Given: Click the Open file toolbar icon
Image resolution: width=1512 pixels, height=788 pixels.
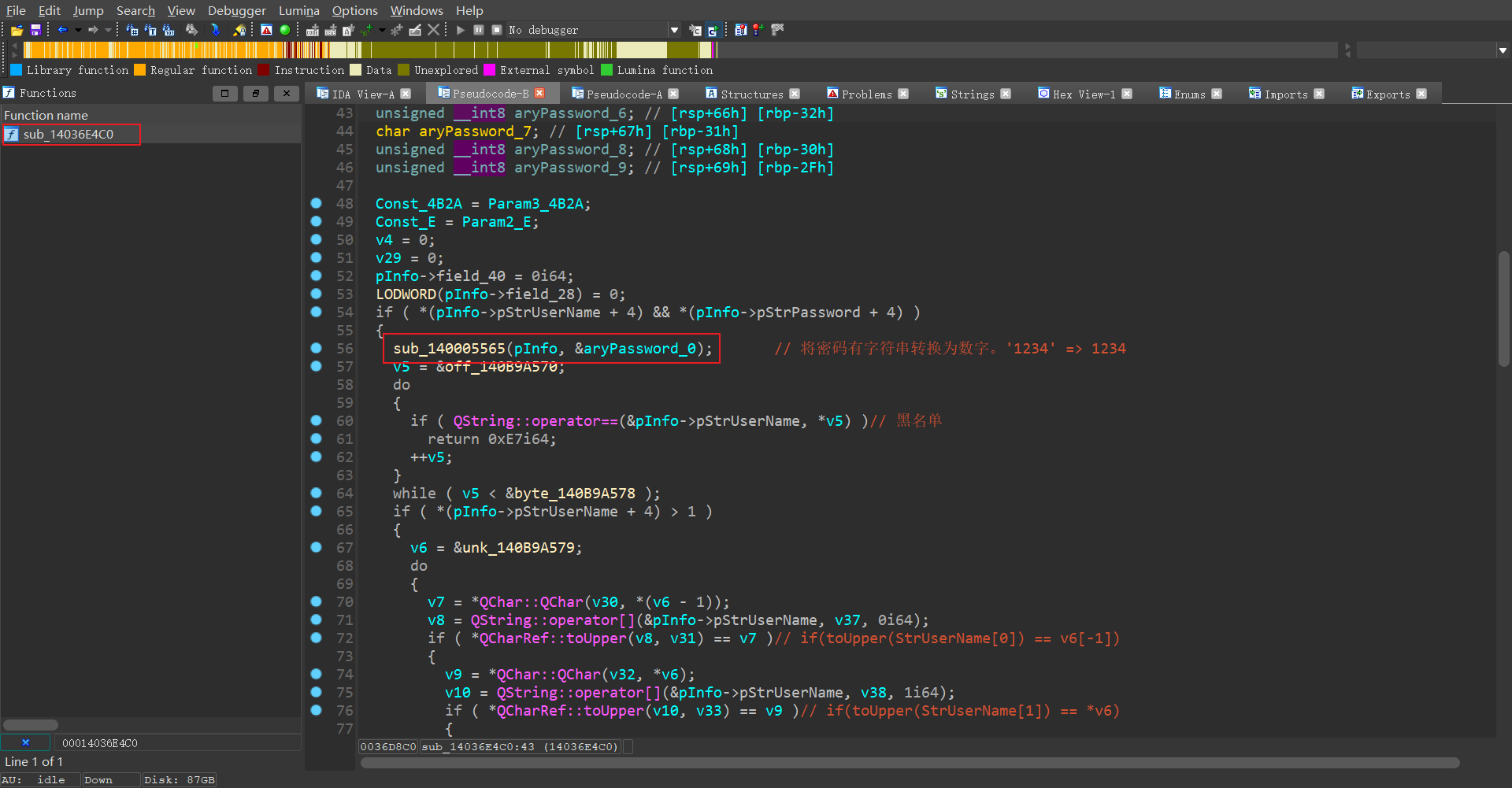Looking at the screenshot, I should [17, 30].
